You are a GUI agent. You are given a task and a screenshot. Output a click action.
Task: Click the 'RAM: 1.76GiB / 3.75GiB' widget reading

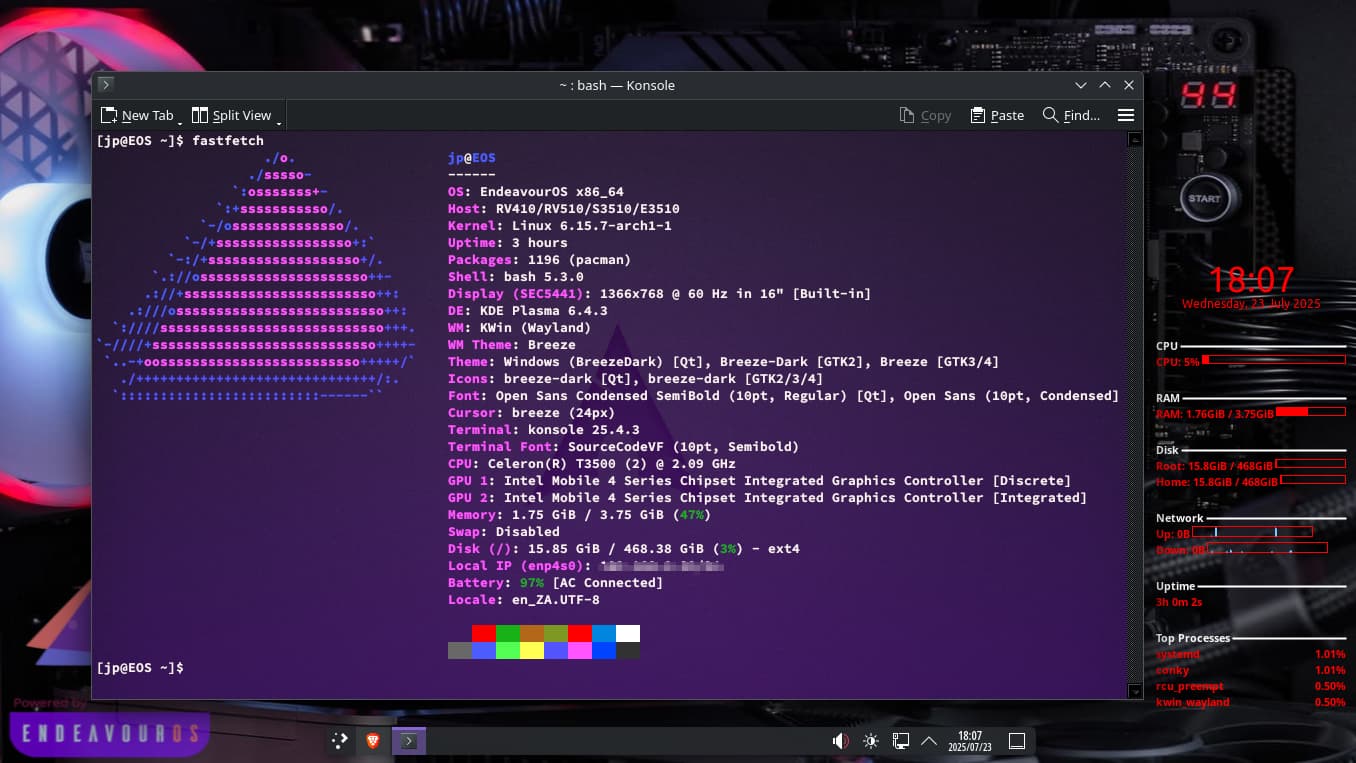click(1215, 414)
